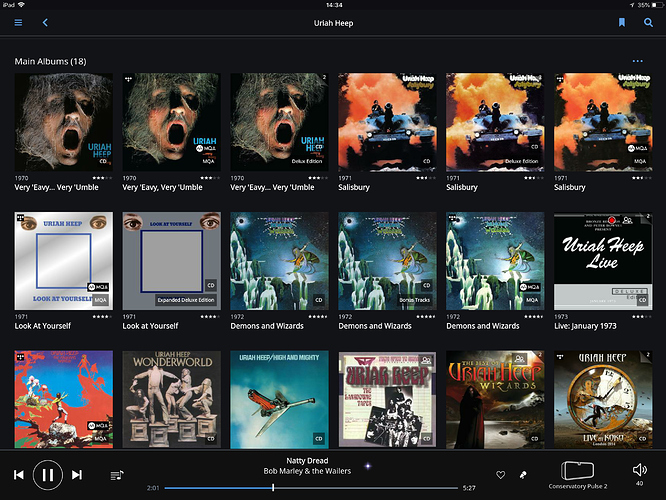Open 1970 Very 'Eavy... Very 'Umble CD album
The width and height of the screenshot is (666, 500).
coord(64,122)
